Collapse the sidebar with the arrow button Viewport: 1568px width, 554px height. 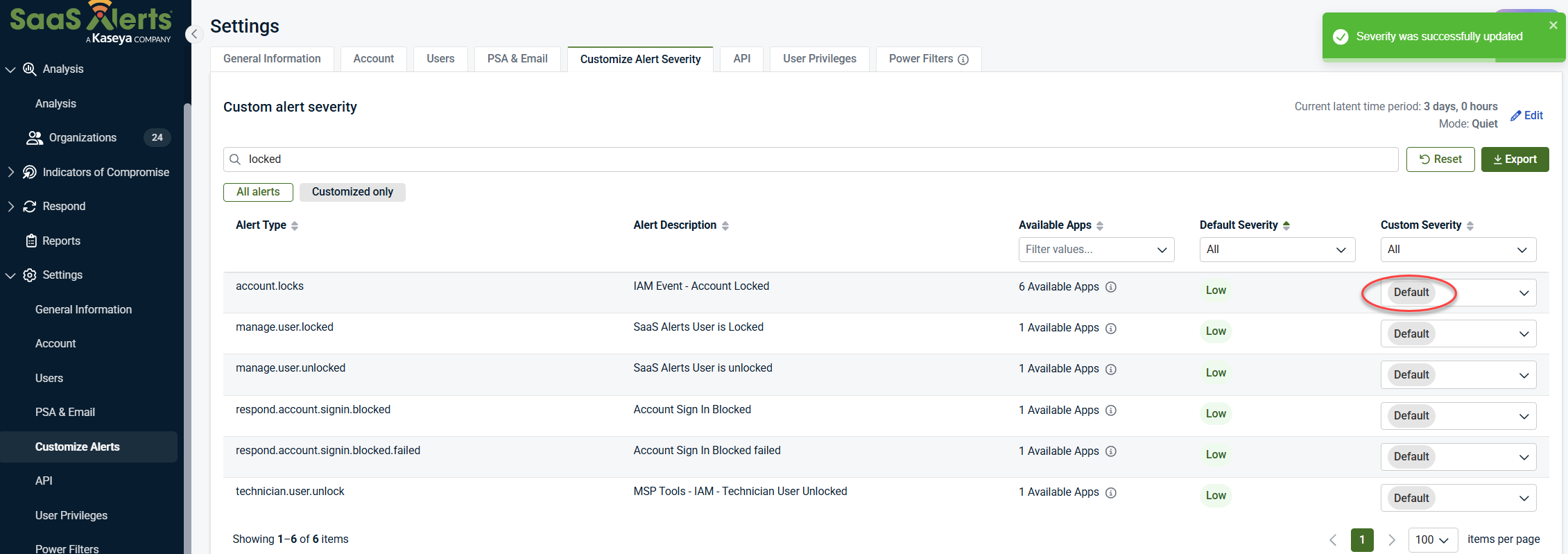coord(194,34)
